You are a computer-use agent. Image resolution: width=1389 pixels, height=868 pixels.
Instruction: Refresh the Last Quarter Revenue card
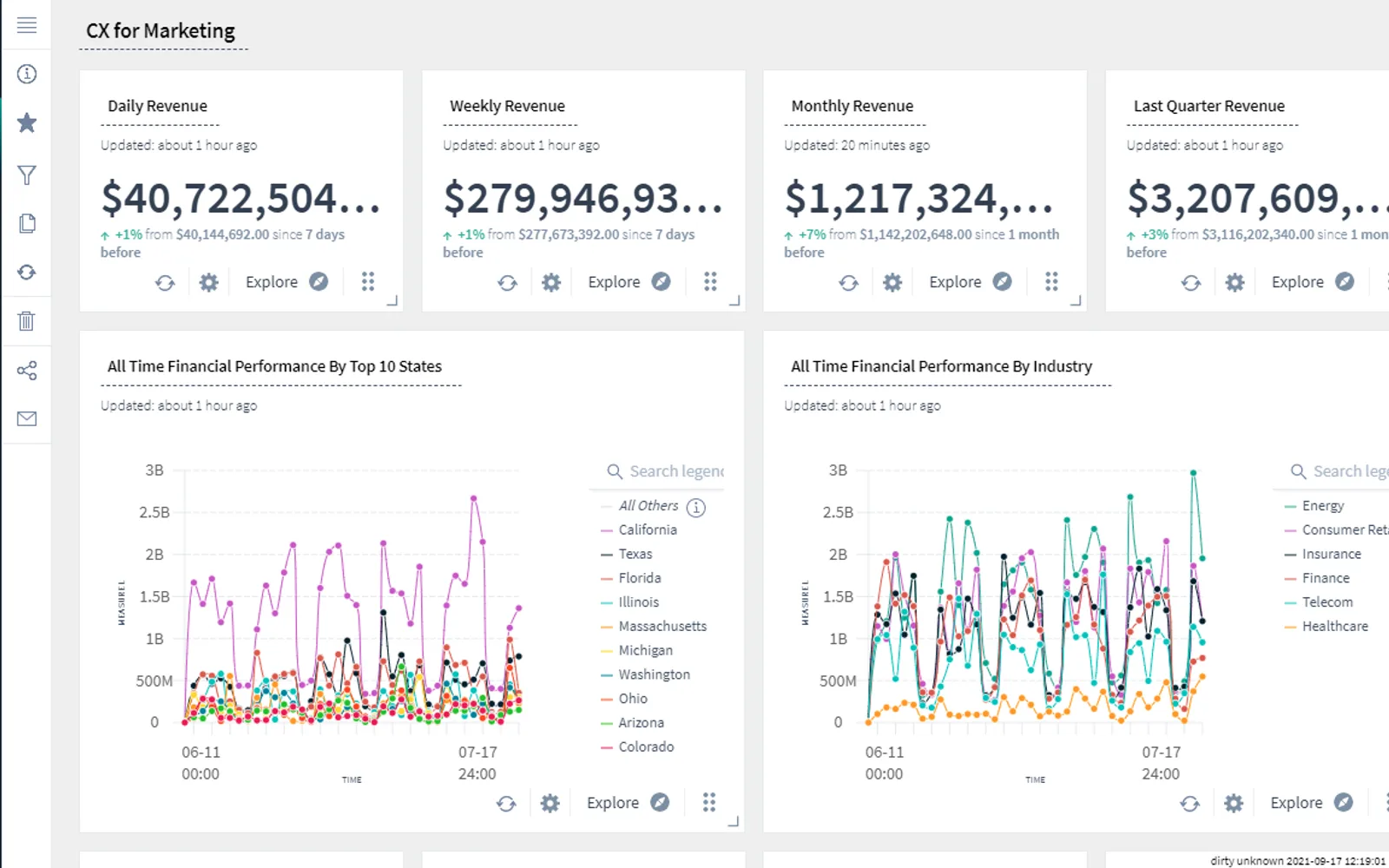(1191, 282)
